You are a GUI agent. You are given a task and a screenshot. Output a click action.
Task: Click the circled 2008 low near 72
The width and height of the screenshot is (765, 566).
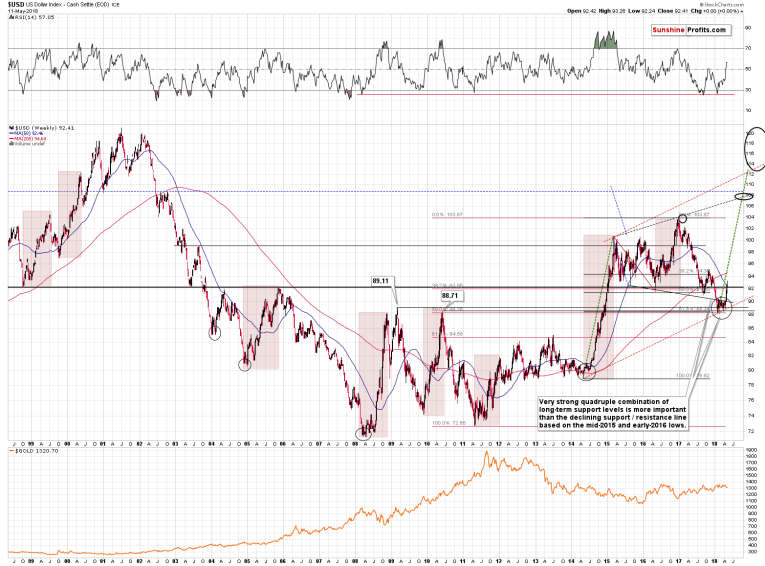tap(365, 431)
